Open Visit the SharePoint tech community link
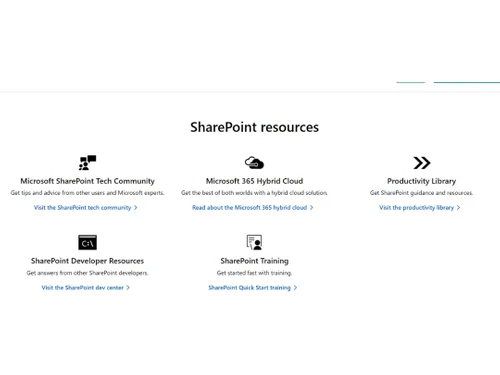This screenshot has height=375, width=500. coord(82,208)
